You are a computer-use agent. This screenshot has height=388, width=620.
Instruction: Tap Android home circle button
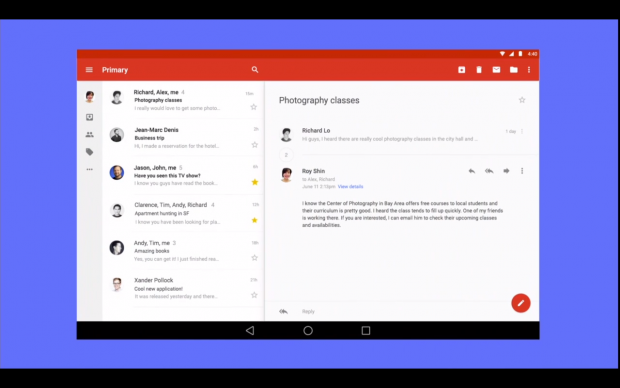[308, 330]
